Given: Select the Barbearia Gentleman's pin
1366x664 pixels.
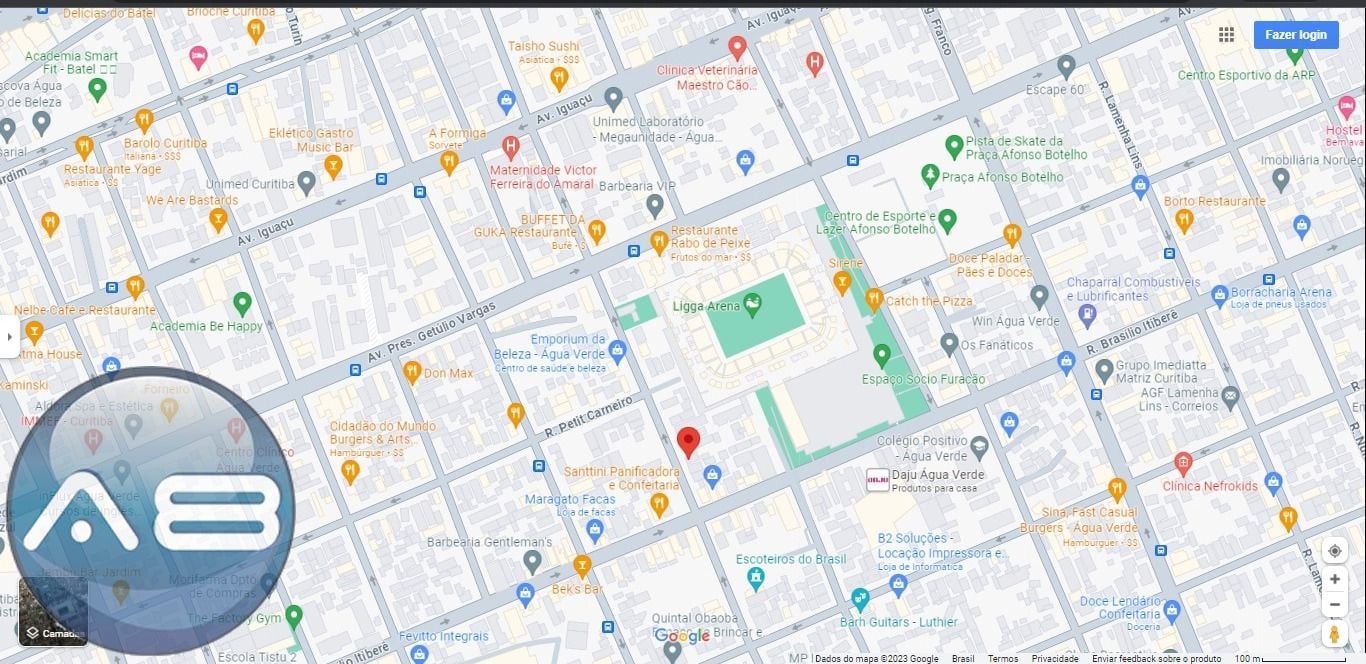Looking at the screenshot, I should point(532,561).
